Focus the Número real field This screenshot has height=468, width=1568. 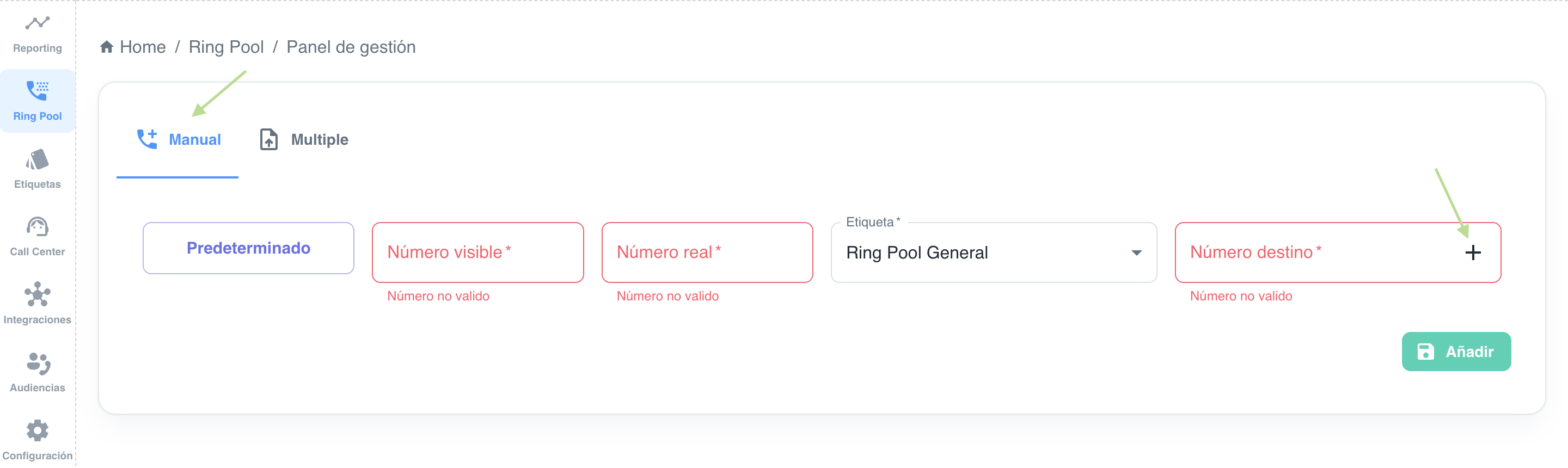click(707, 253)
